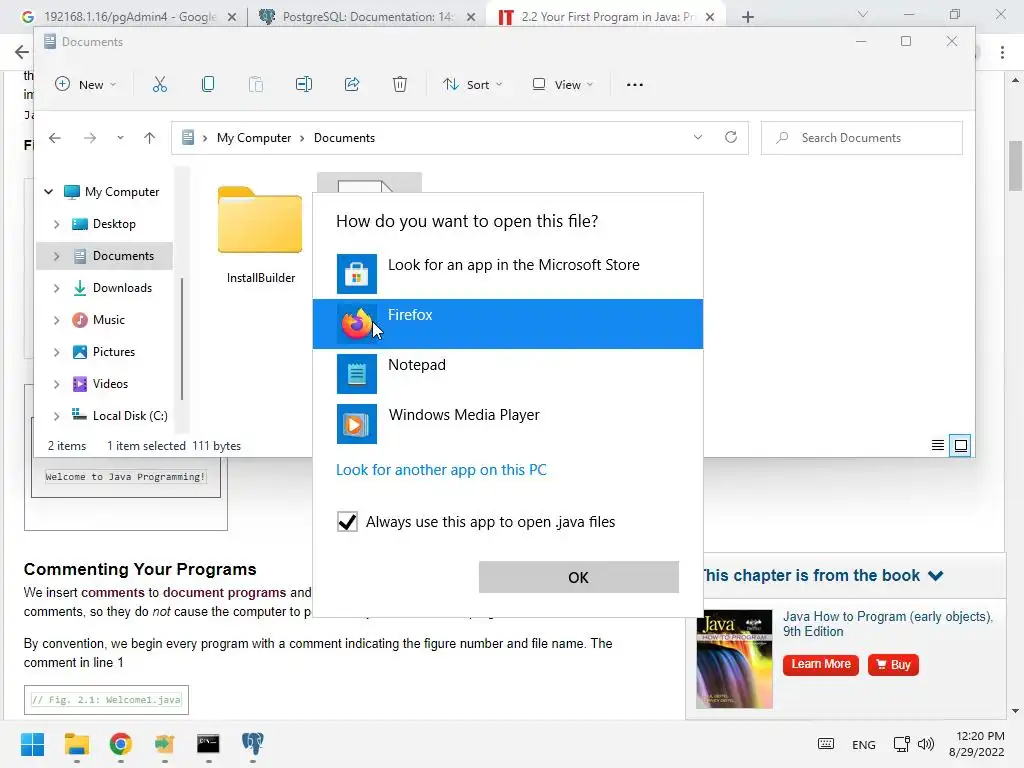
Task: Select the Your First Program in Java tab
Action: (x=605, y=17)
